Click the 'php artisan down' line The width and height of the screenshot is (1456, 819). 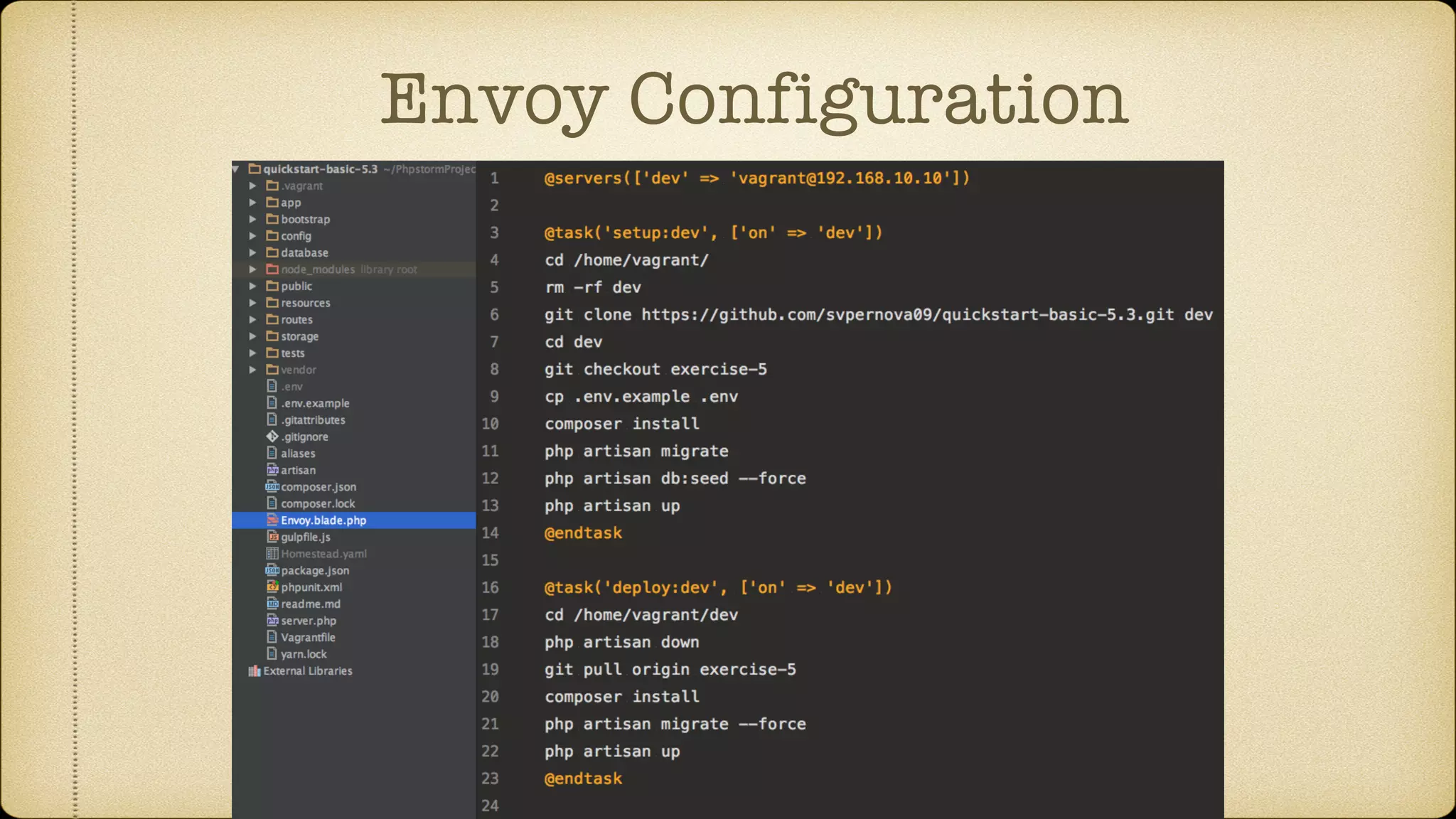pyautogui.click(x=622, y=642)
